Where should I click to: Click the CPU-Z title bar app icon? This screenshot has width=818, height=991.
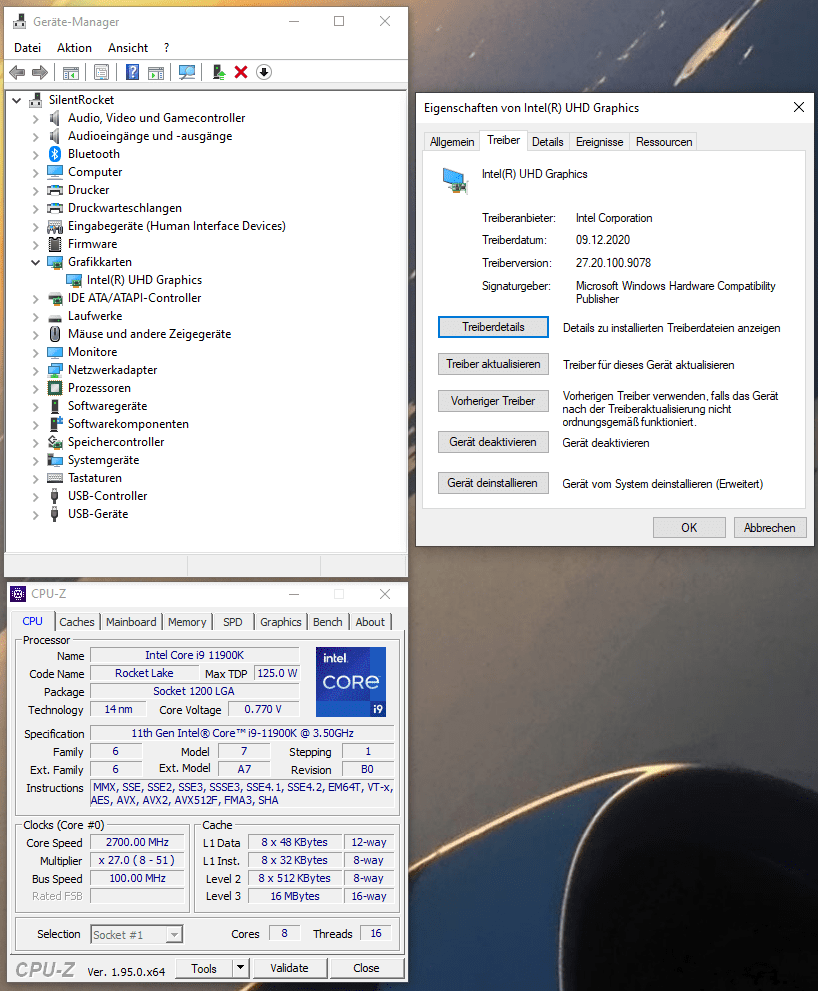18,594
